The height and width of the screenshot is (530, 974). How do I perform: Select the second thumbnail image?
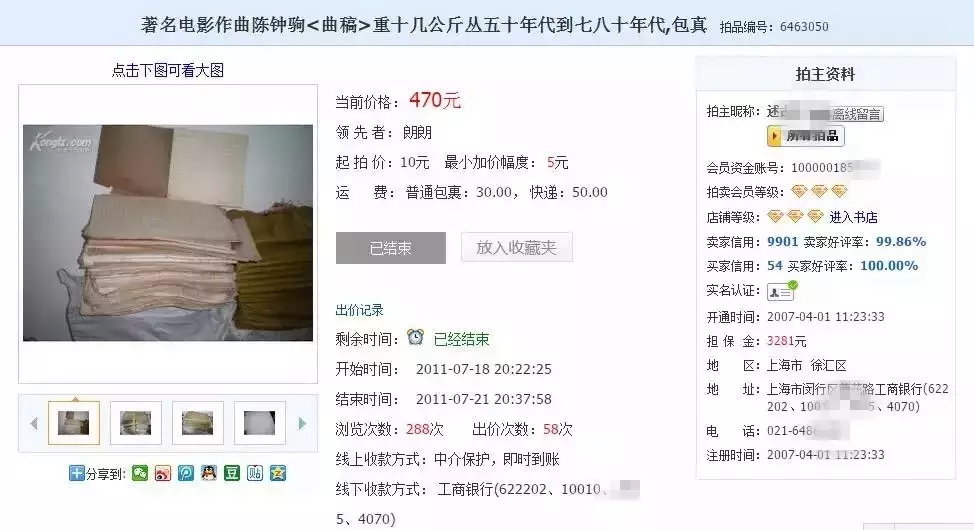pyautogui.click(x=136, y=423)
